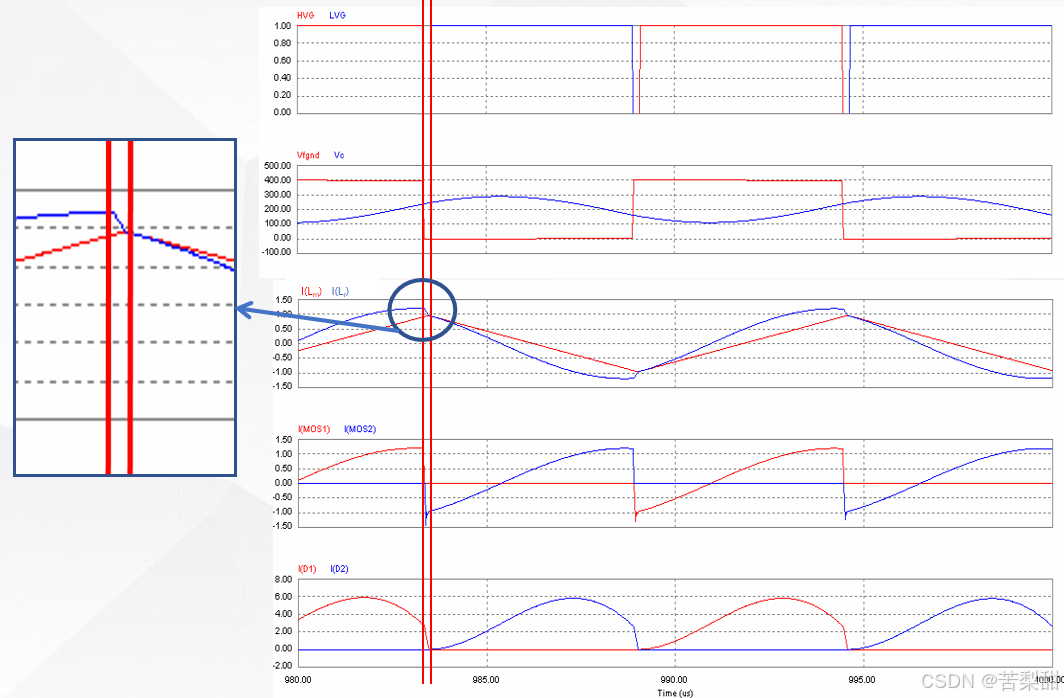1064x698 pixels.
Task: Click the 0.20 value on HVG plot axis
Action: click(x=282, y=95)
